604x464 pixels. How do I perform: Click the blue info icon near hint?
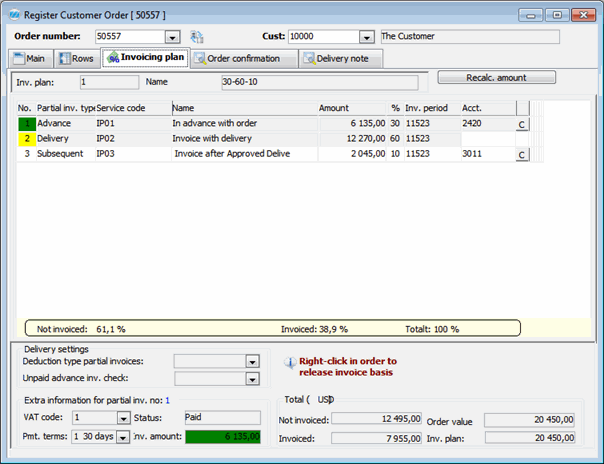pyautogui.click(x=288, y=364)
